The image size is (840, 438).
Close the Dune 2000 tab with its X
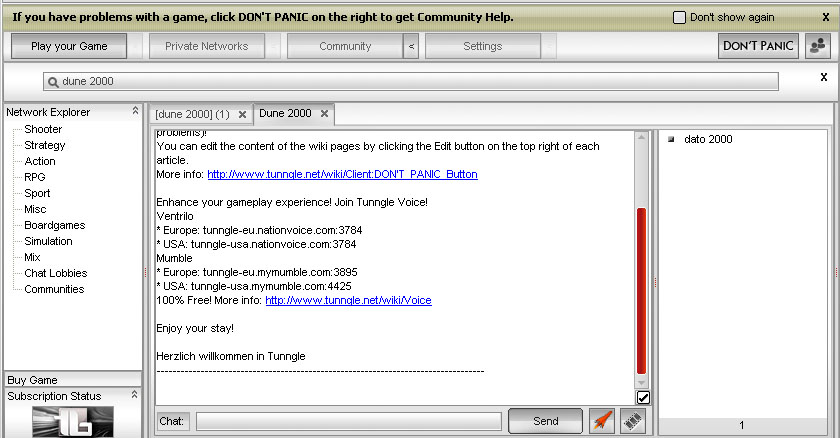(x=324, y=114)
